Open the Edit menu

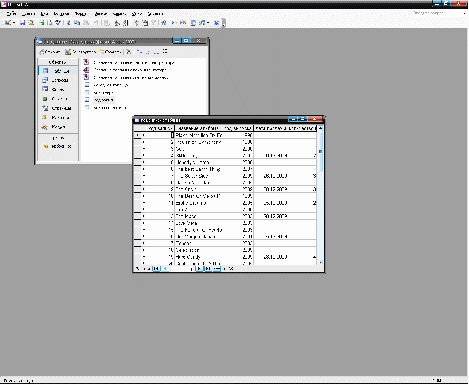(29, 14)
